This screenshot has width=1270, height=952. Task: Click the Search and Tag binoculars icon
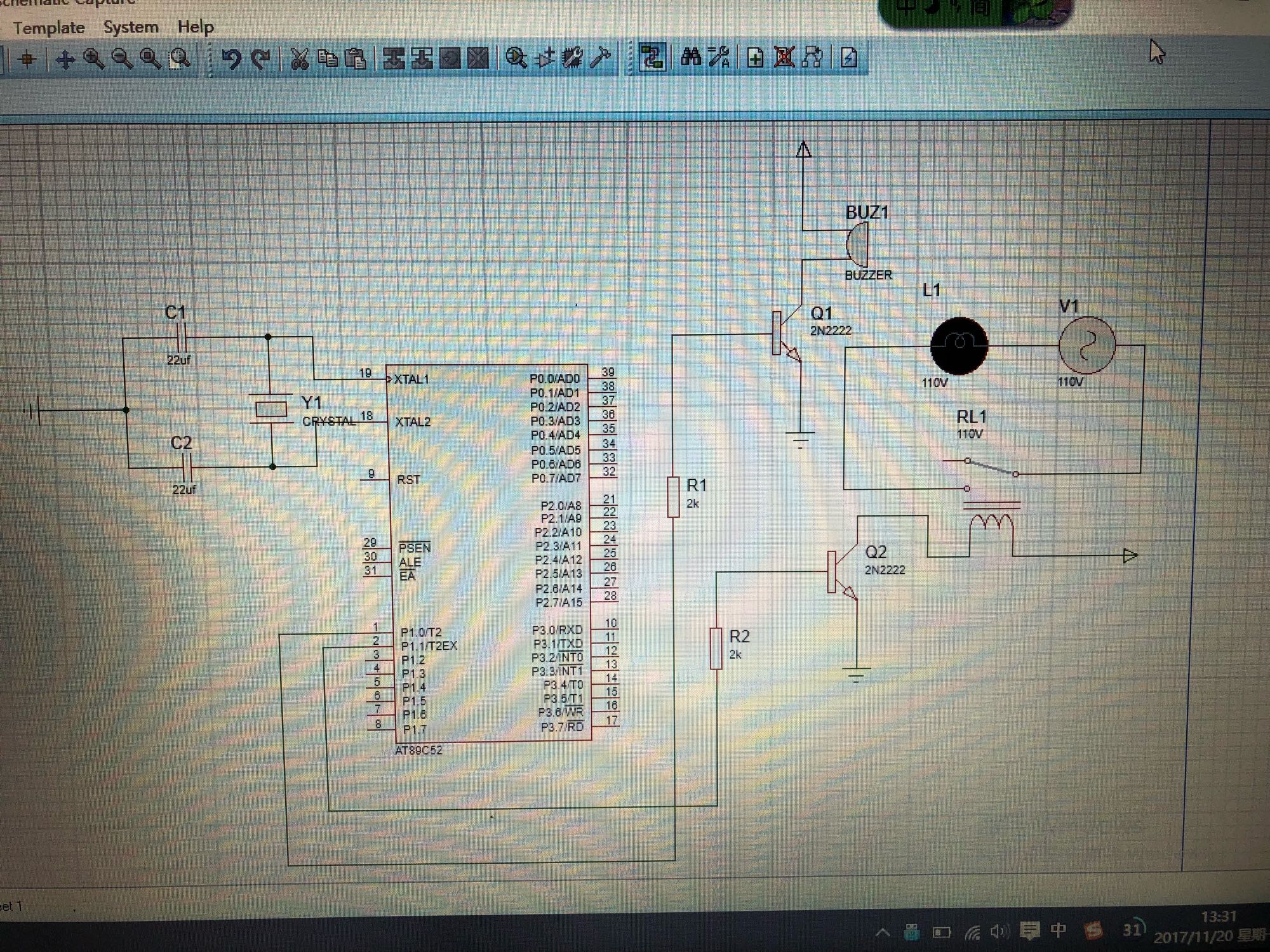pyautogui.click(x=690, y=58)
